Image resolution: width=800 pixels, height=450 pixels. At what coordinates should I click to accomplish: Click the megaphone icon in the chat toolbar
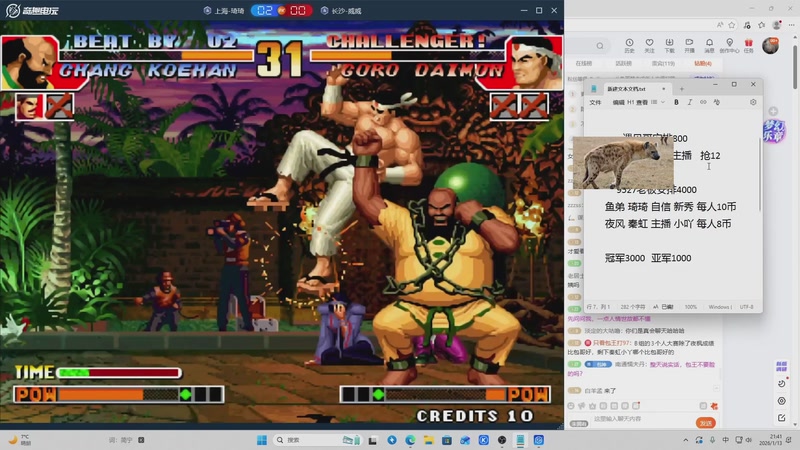point(582,406)
